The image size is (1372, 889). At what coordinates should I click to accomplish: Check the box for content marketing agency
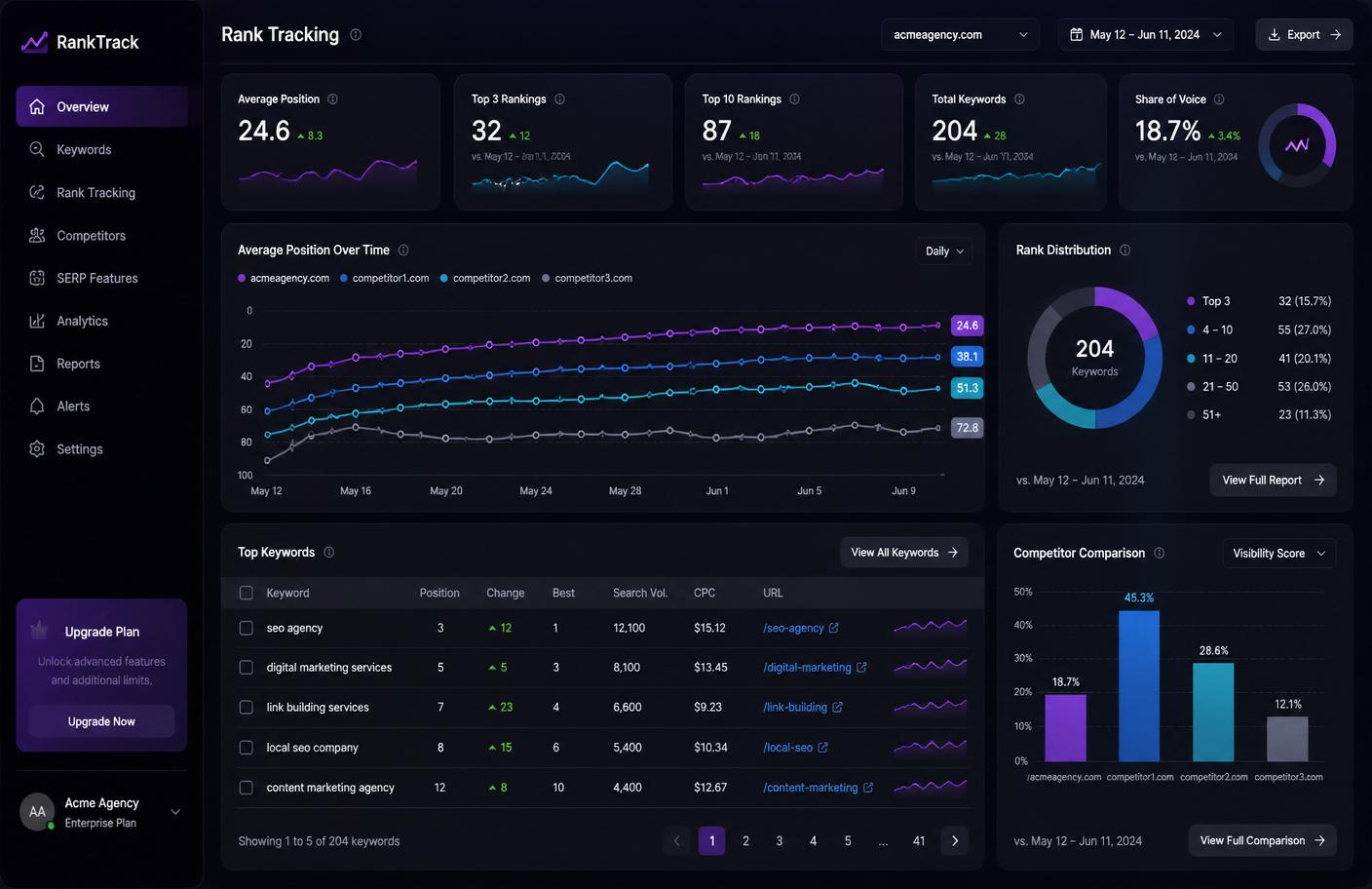point(247,788)
